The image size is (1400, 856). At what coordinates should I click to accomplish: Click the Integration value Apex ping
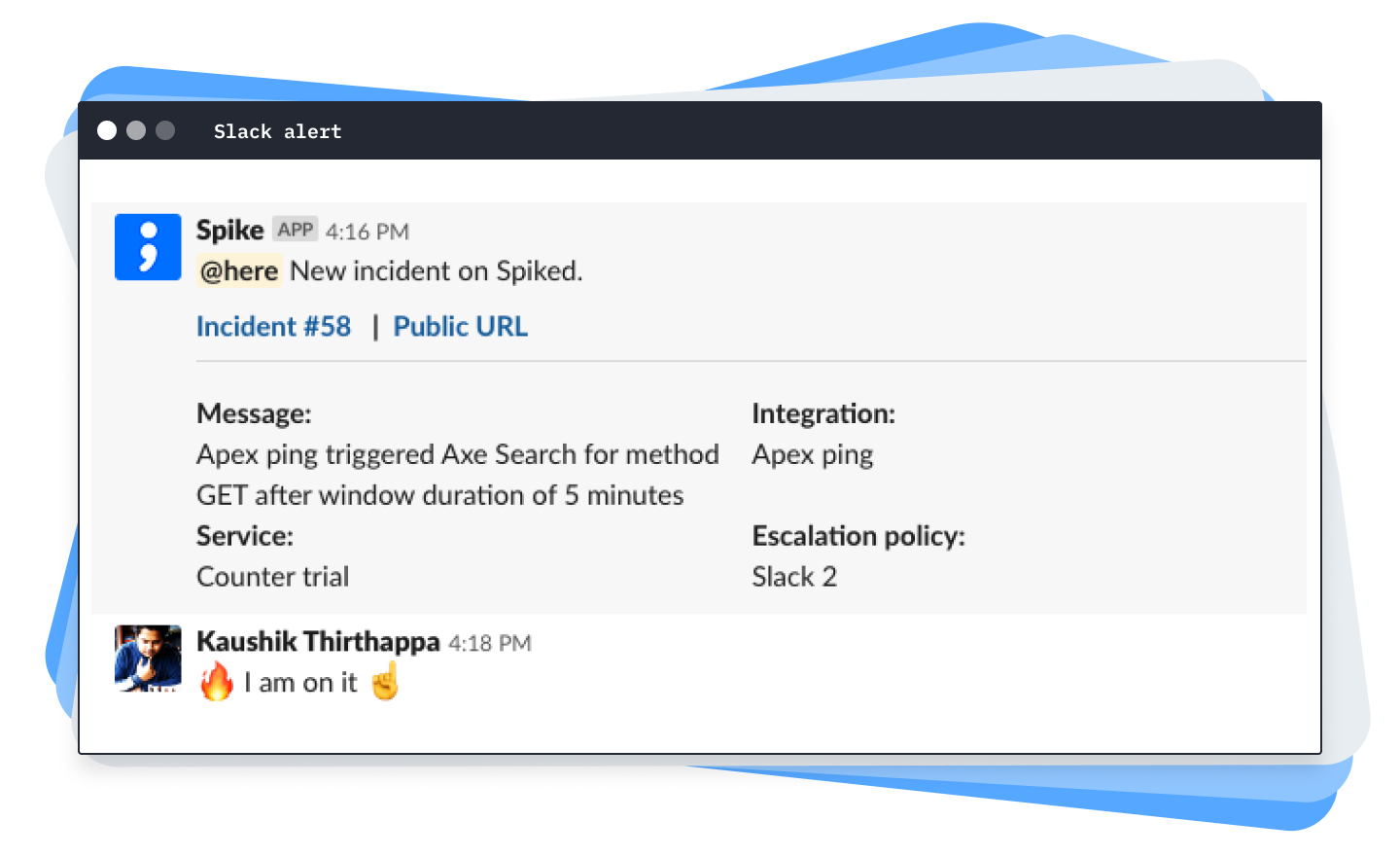(x=813, y=454)
